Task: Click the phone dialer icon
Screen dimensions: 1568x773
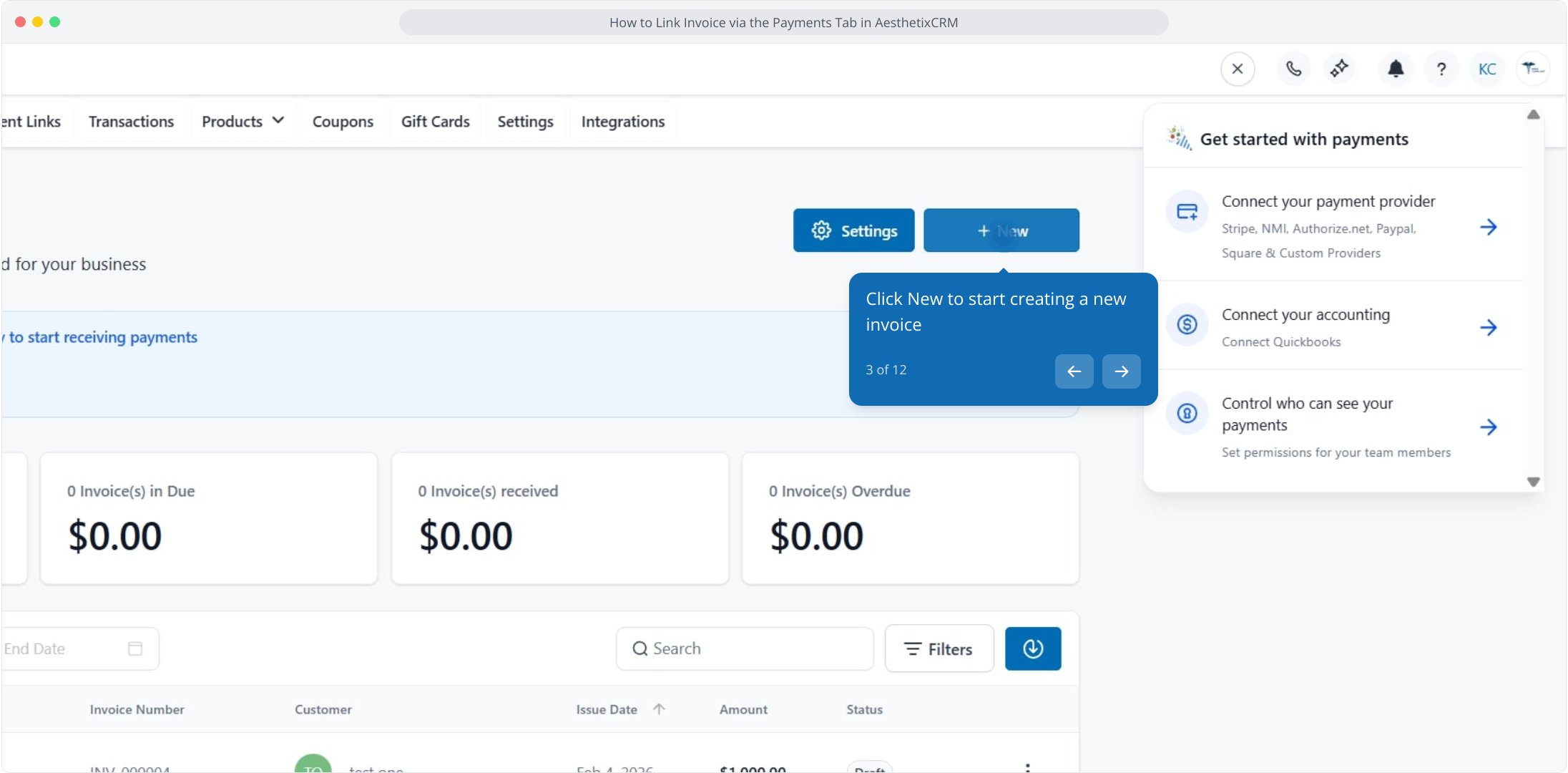Action: [x=1293, y=69]
